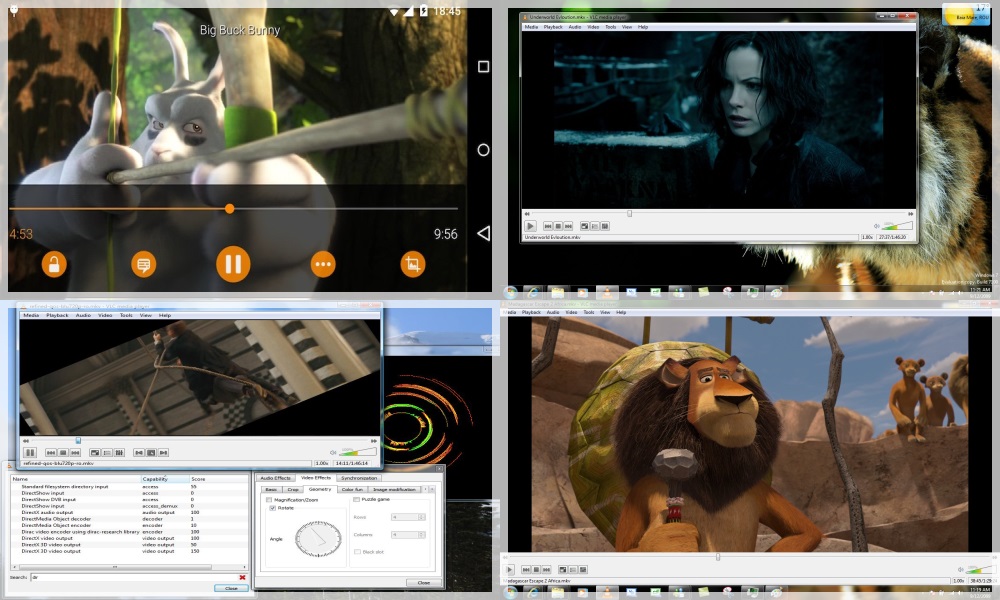The width and height of the screenshot is (1000, 600).
Task: Click playback speed 1.00x in Underworld window
Action: pyautogui.click(x=867, y=237)
